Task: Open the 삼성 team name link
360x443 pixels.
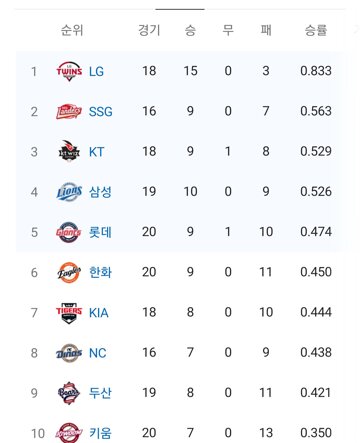Action: 100,192
